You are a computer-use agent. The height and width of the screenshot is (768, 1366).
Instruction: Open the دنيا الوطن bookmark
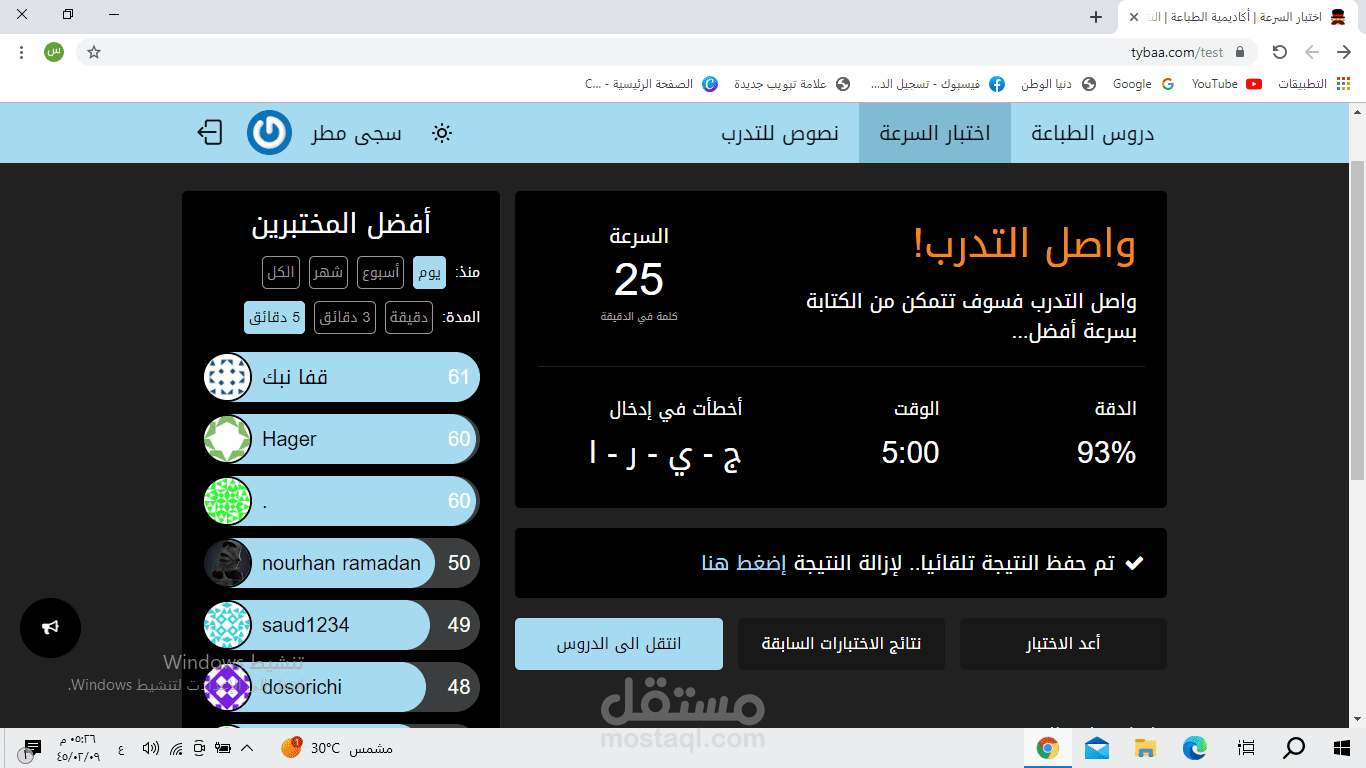pos(1058,84)
